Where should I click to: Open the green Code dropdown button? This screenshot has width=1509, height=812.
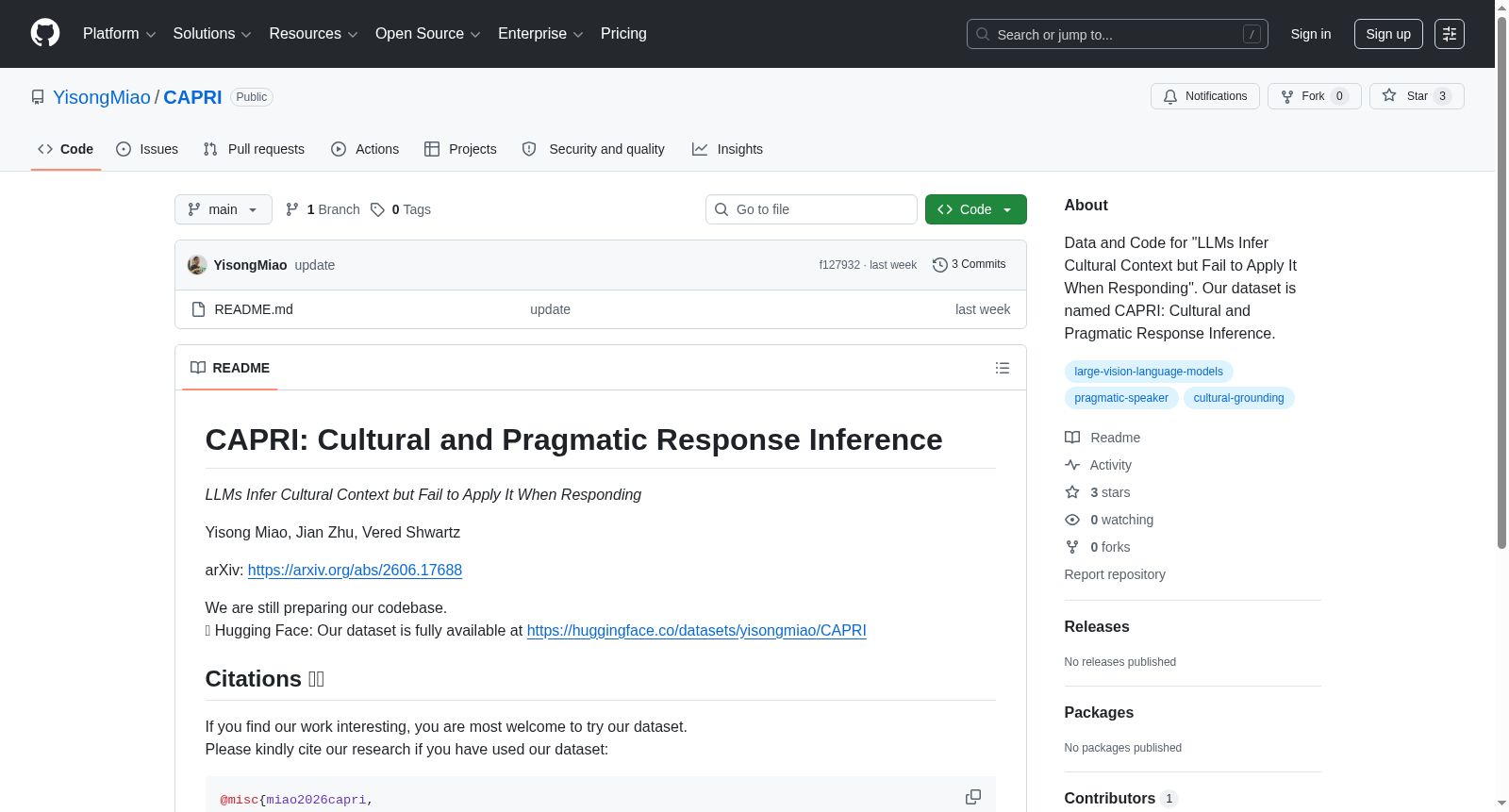point(976,209)
